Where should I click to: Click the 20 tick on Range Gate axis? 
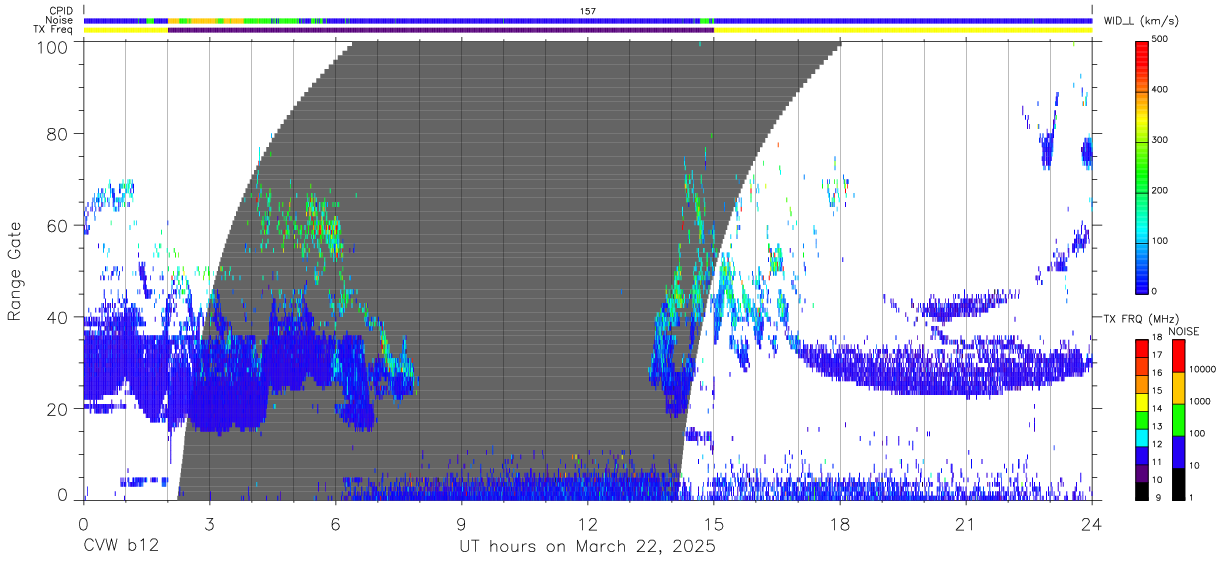click(x=58, y=409)
